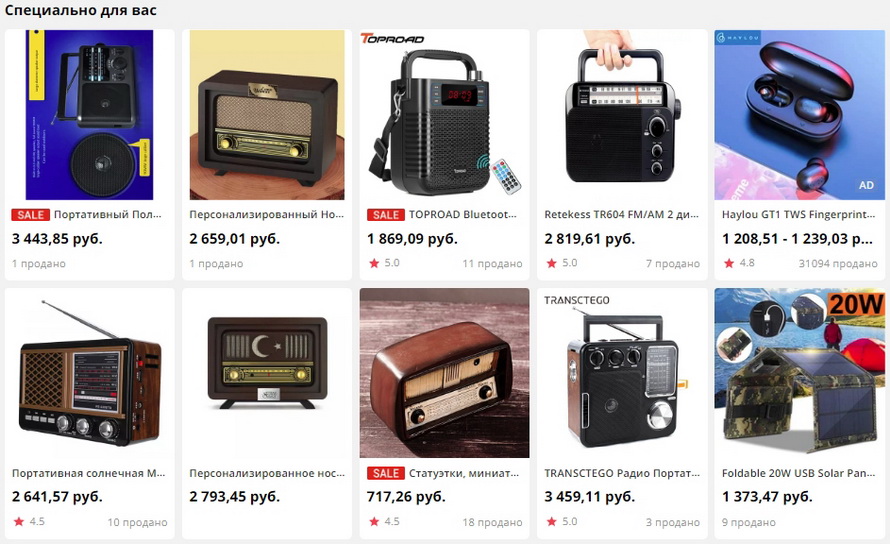Open the blue-background portable radio thumbnail
890x544 pixels.
[x=90, y=115]
